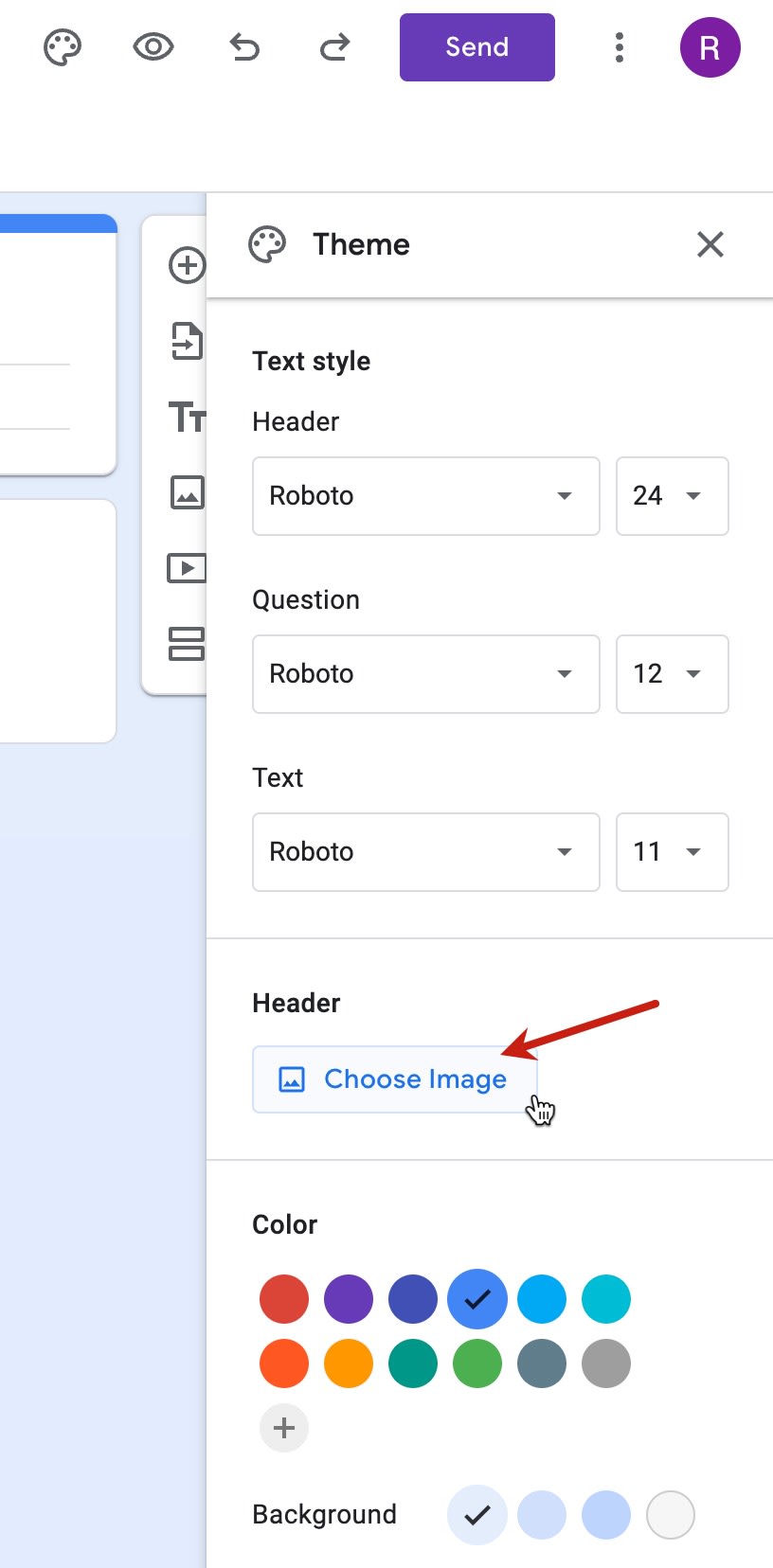773x1568 pixels.
Task: Open the Header font dropdown
Action: click(x=425, y=496)
